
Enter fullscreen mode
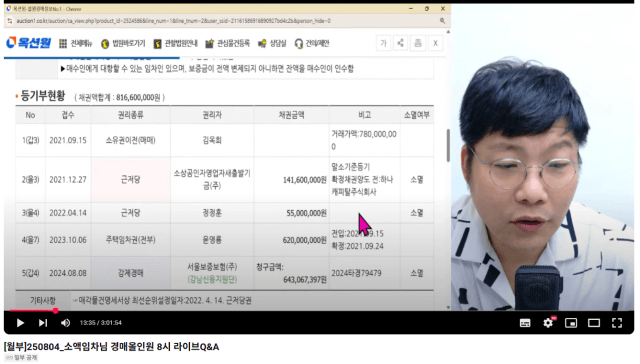(617, 323)
